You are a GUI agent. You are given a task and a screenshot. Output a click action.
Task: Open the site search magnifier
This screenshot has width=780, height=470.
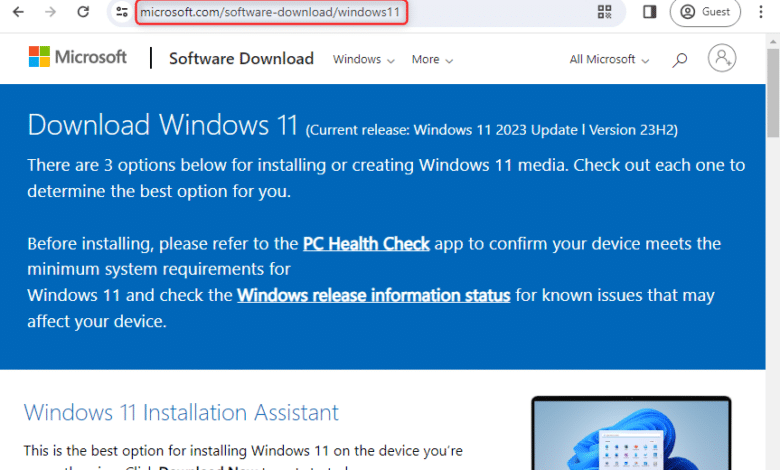[x=680, y=60]
